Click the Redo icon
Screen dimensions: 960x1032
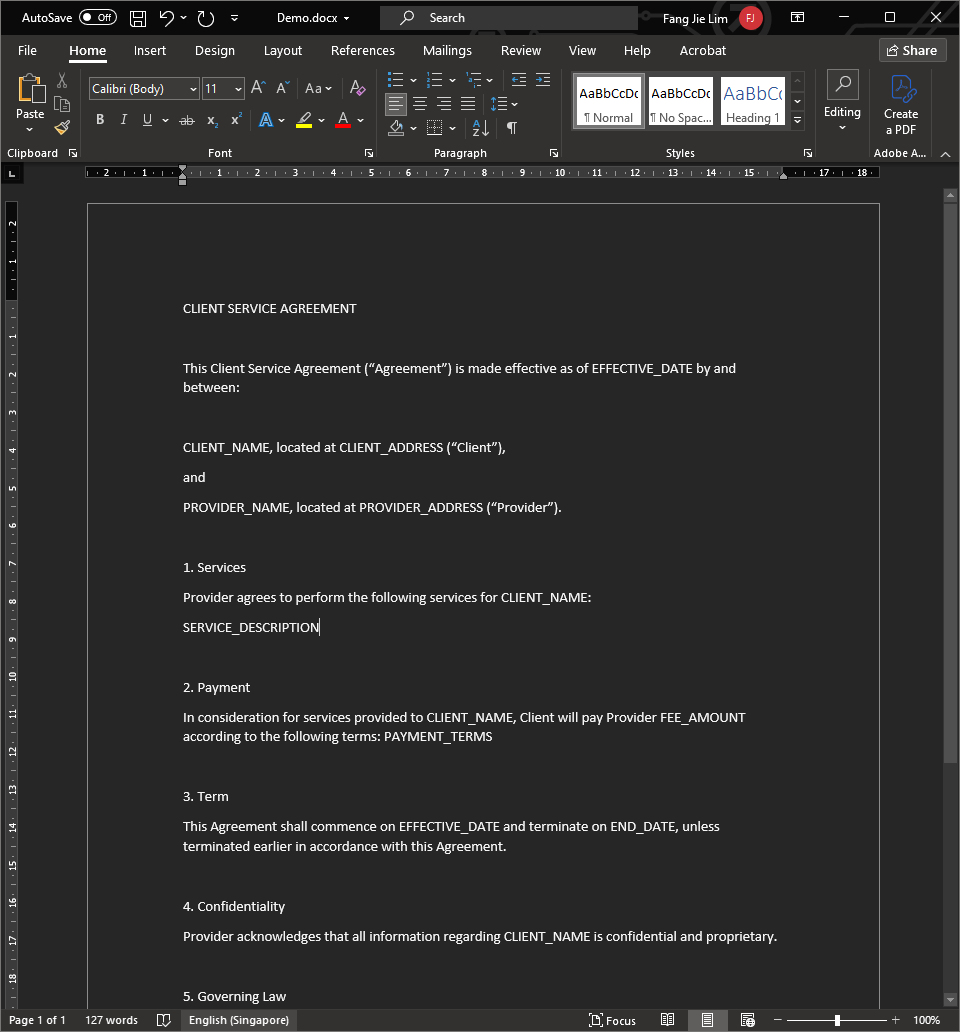pyautogui.click(x=206, y=18)
